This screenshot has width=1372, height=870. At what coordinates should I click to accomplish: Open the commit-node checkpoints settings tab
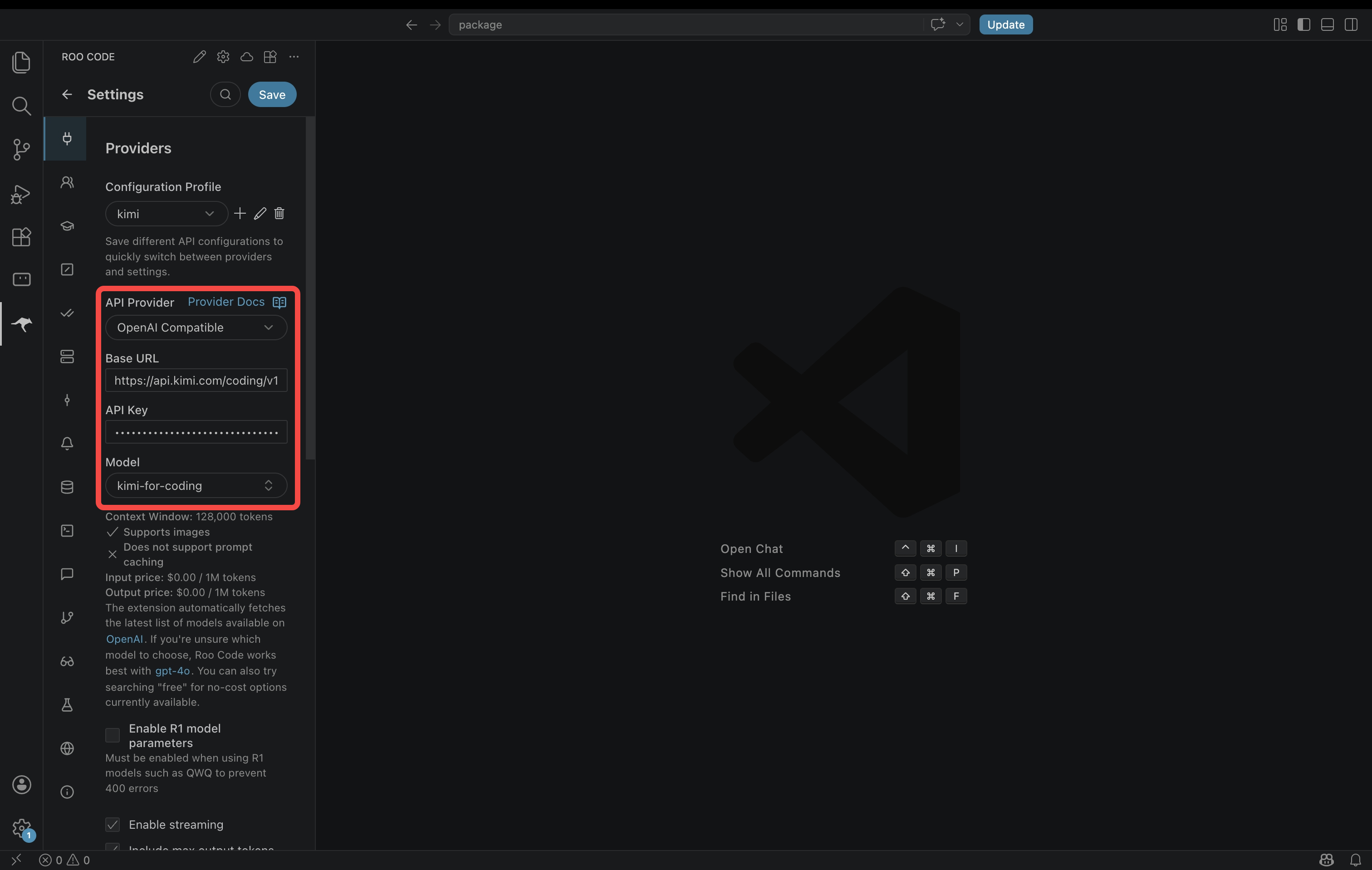point(67,400)
